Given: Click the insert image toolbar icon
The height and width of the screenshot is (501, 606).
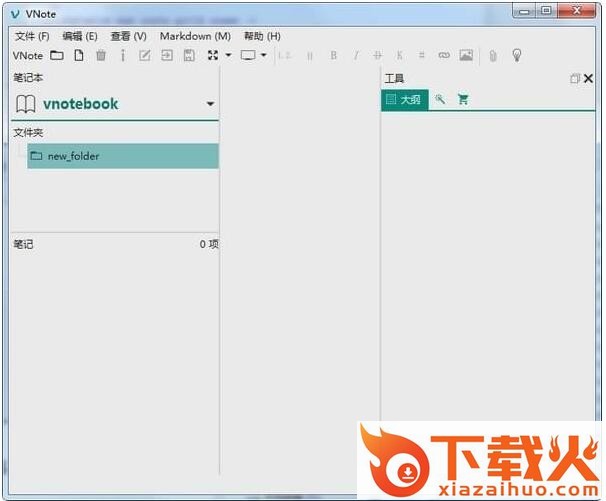Looking at the screenshot, I should (466, 56).
